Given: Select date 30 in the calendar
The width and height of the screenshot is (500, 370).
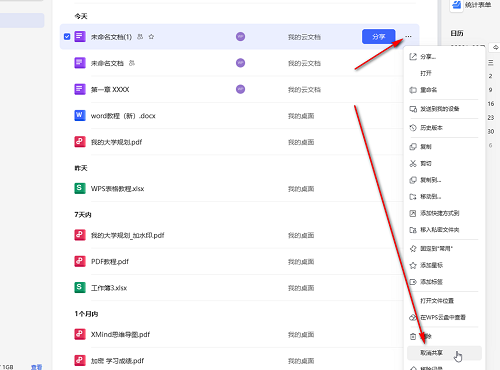Looking at the screenshot, I should [x=491, y=131].
